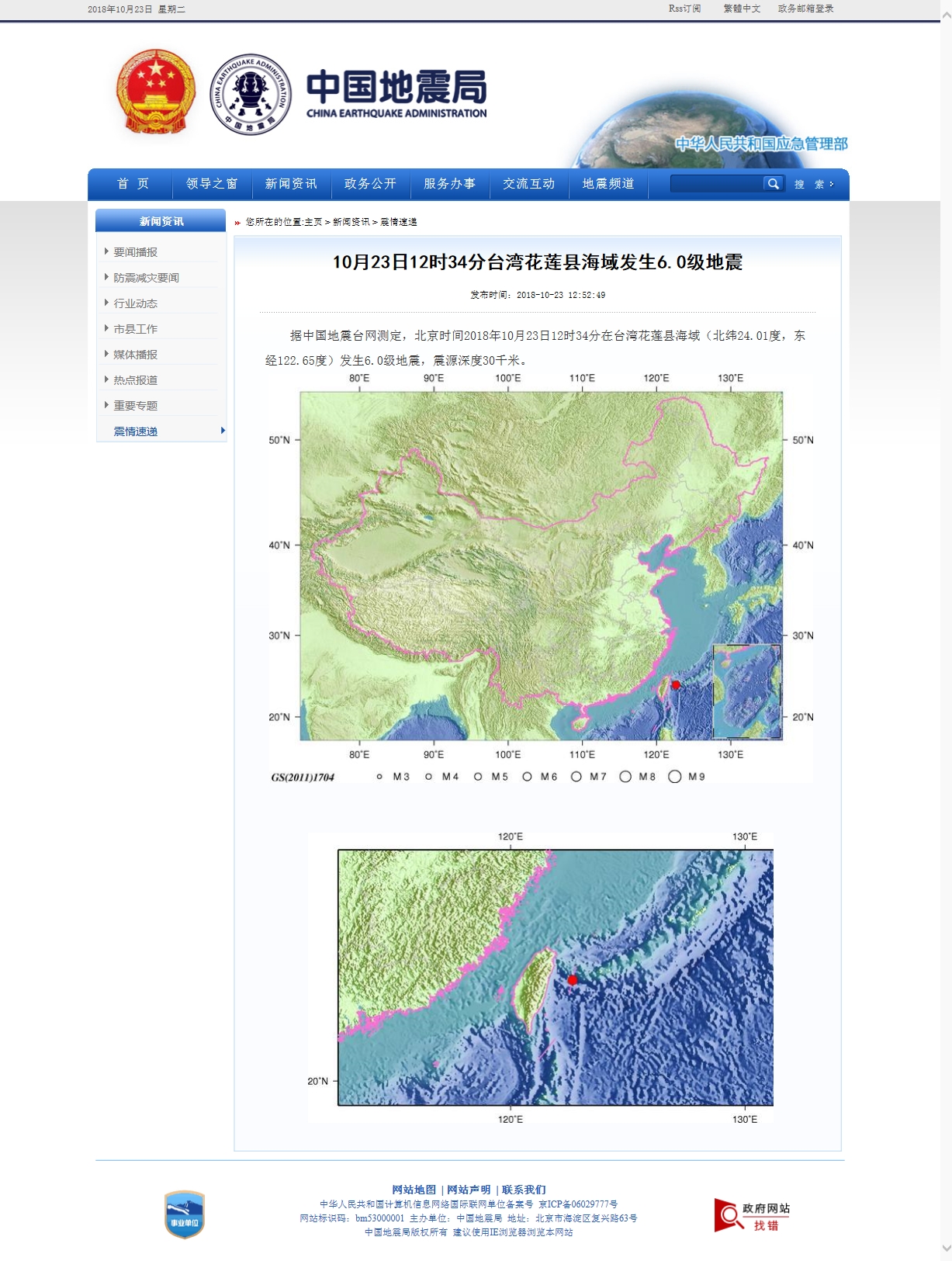Open the 地震频道 navigation tab
This screenshot has width=952, height=1261.
pyautogui.click(x=608, y=184)
